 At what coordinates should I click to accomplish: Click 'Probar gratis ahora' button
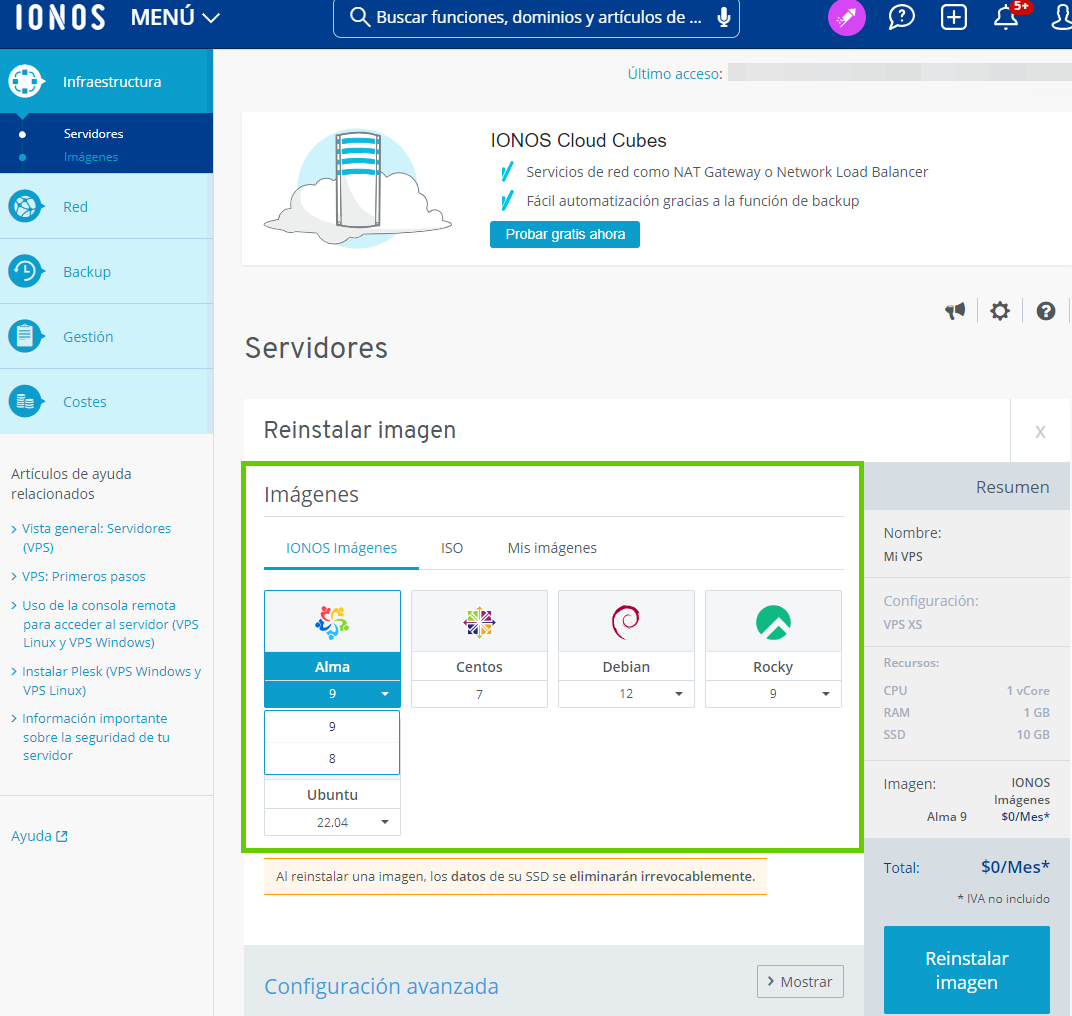pyautogui.click(x=565, y=235)
